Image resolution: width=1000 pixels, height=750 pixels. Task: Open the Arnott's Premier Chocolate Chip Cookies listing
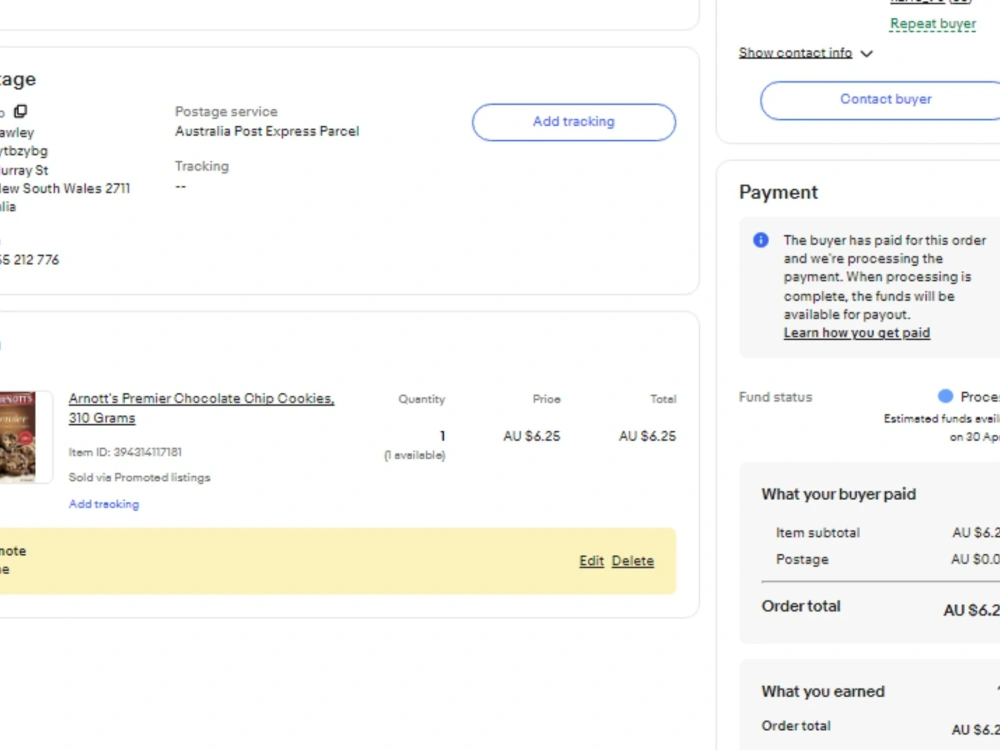click(x=201, y=408)
